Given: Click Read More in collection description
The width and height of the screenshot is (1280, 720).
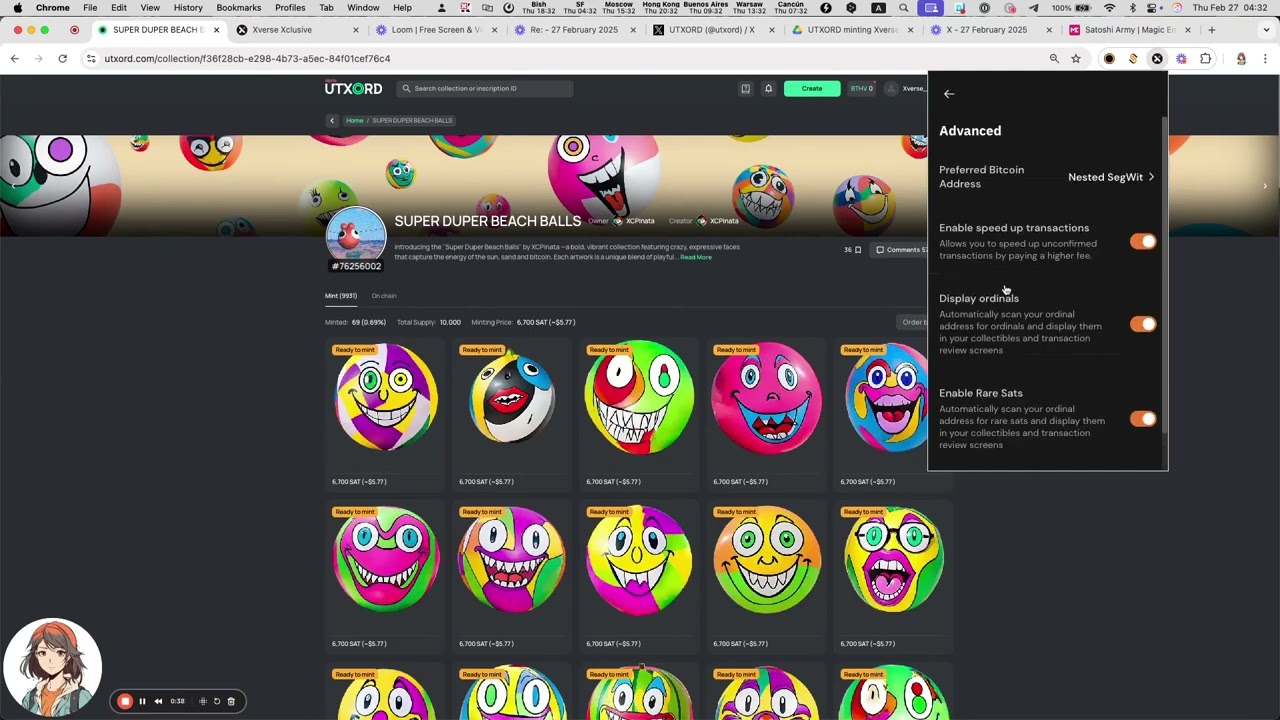Looking at the screenshot, I should point(696,257).
